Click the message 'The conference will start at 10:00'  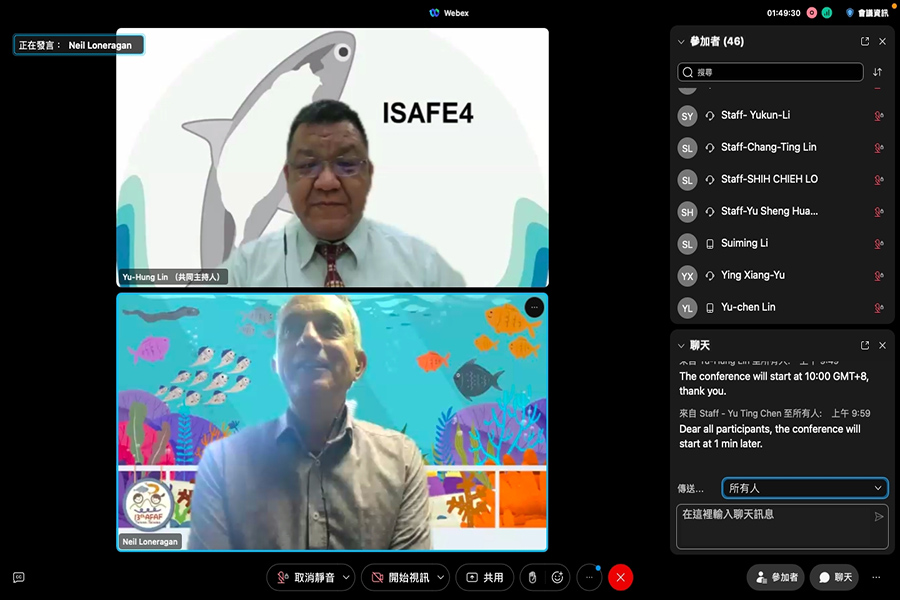(x=774, y=384)
